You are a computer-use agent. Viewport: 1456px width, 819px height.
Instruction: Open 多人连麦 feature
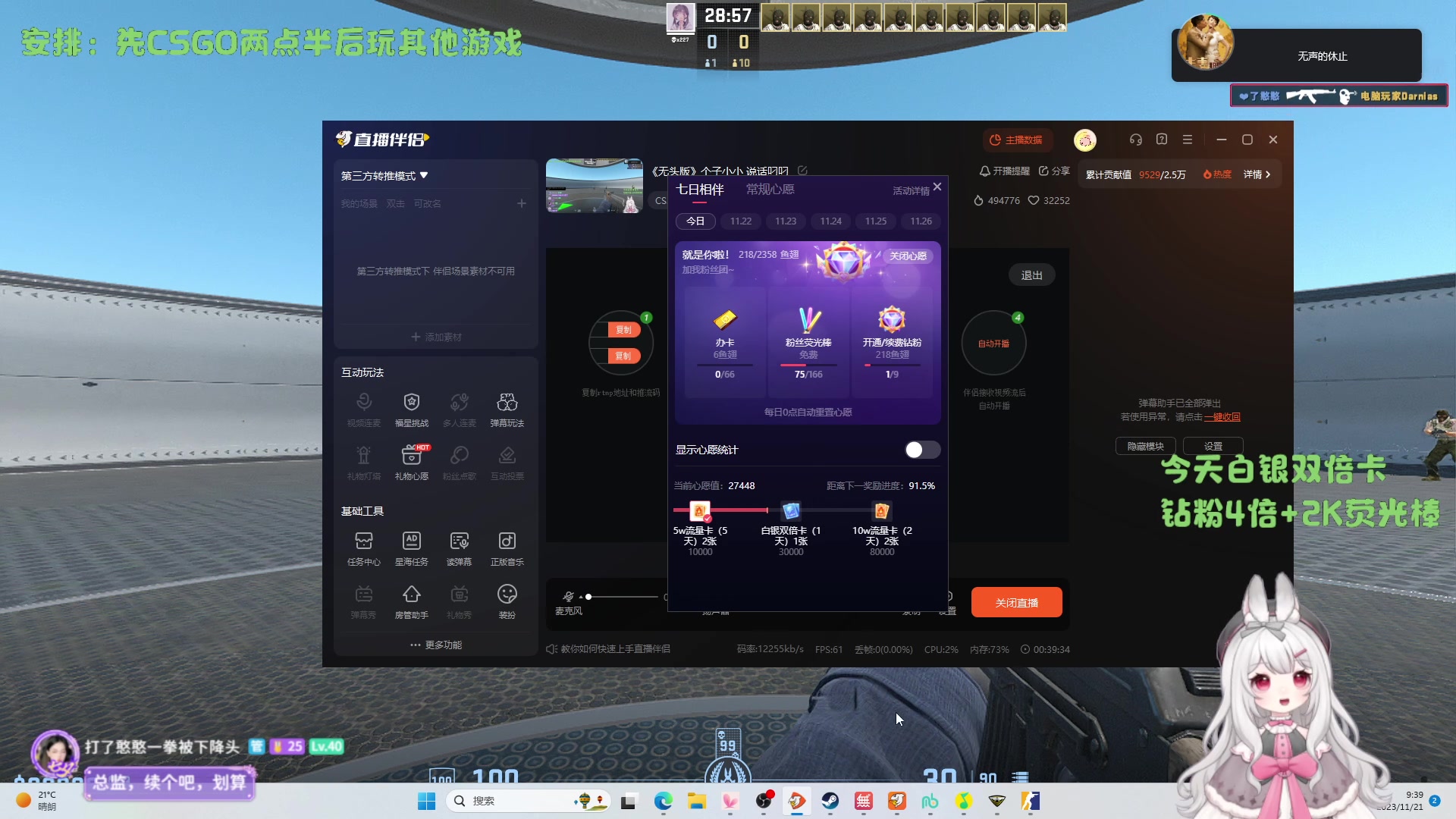coord(460,409)
